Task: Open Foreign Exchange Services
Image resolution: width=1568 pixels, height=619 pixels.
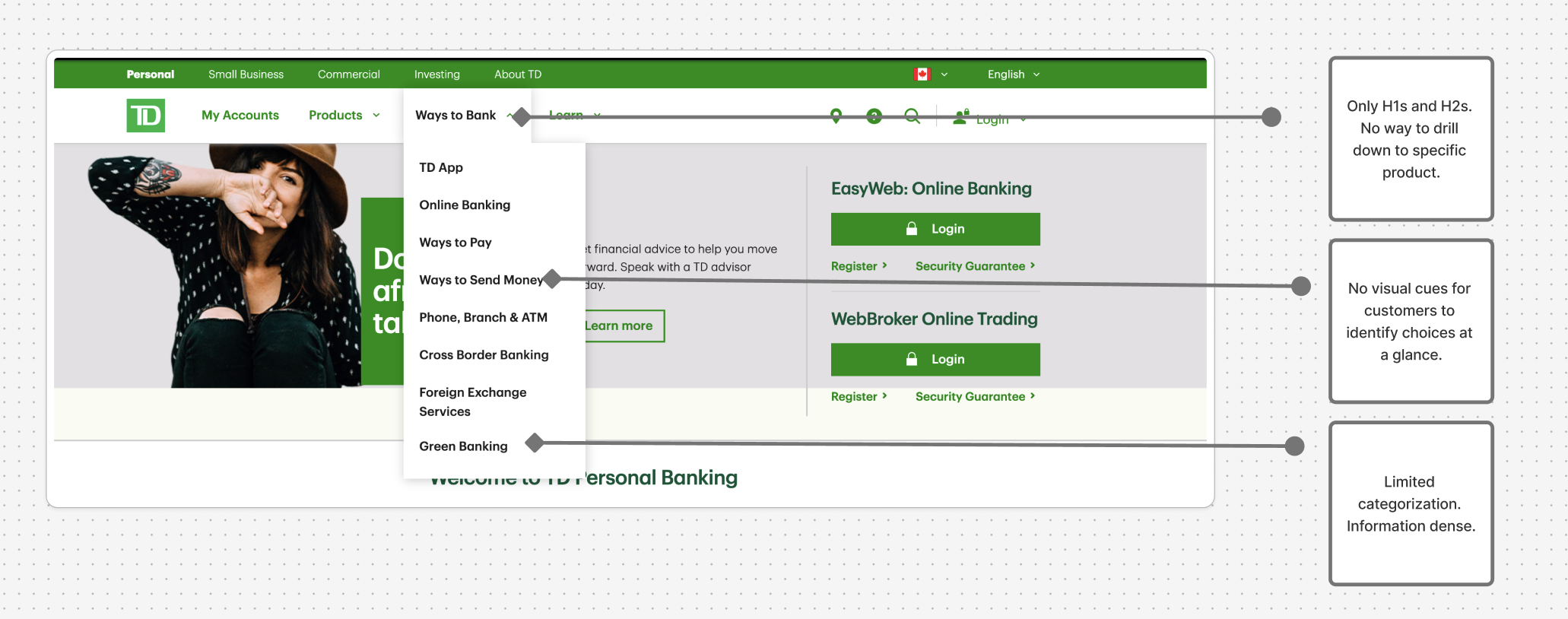Action: click(x=472, y=402)
